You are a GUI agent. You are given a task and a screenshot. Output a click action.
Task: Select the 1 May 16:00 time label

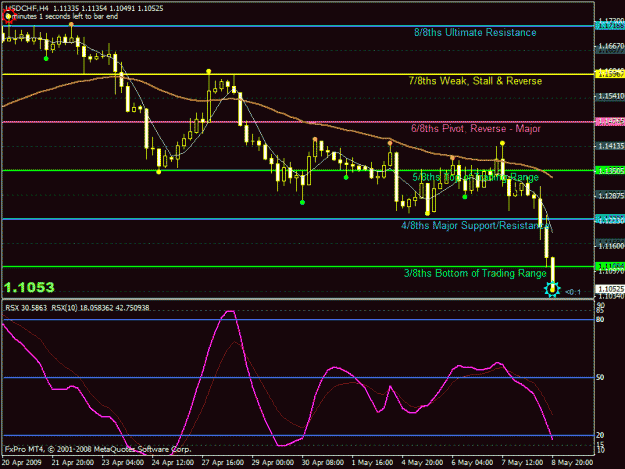(x=372, y=463)
